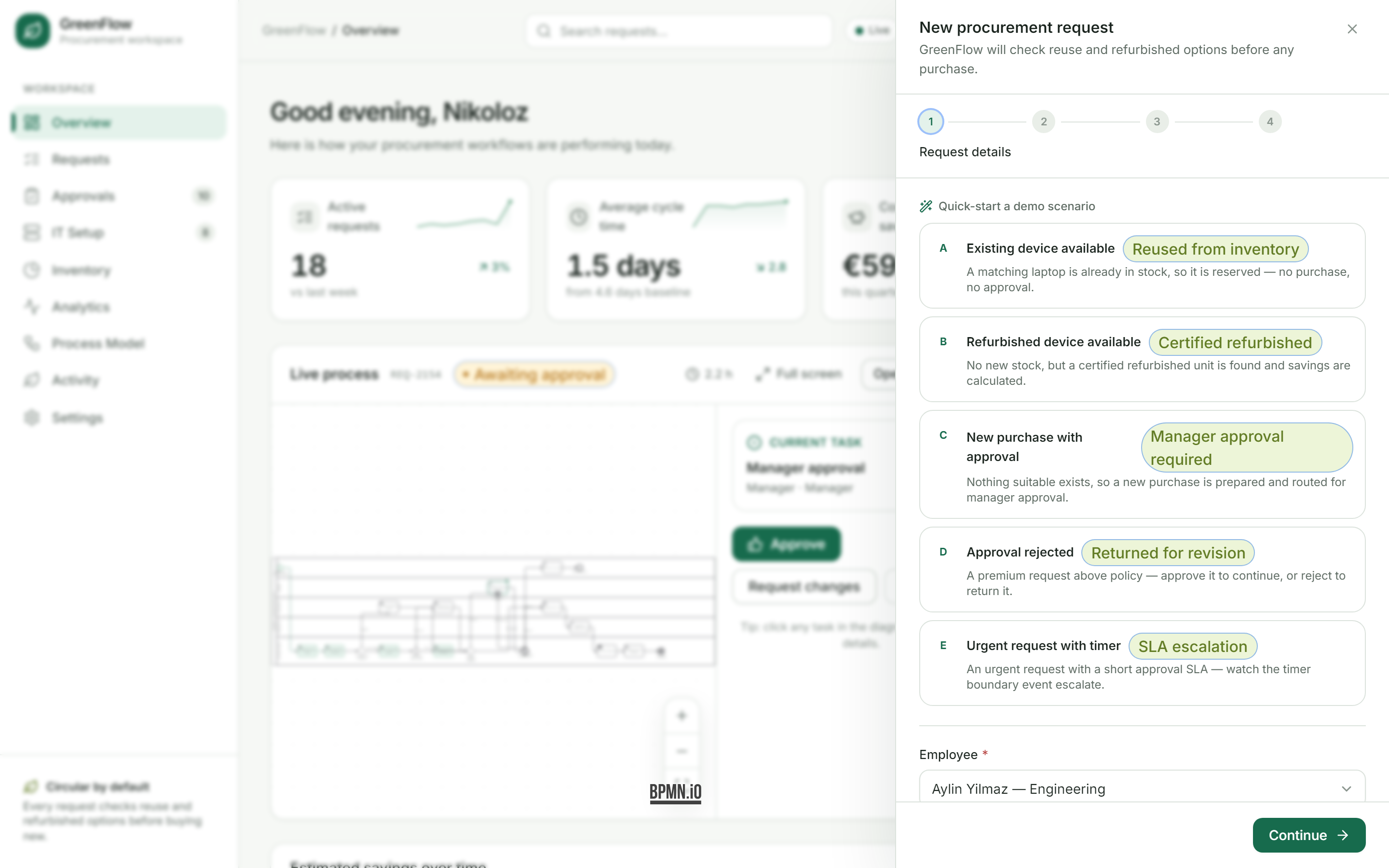Click the Approve button in Live process
1389x868 pixels.
coord(786,543)
